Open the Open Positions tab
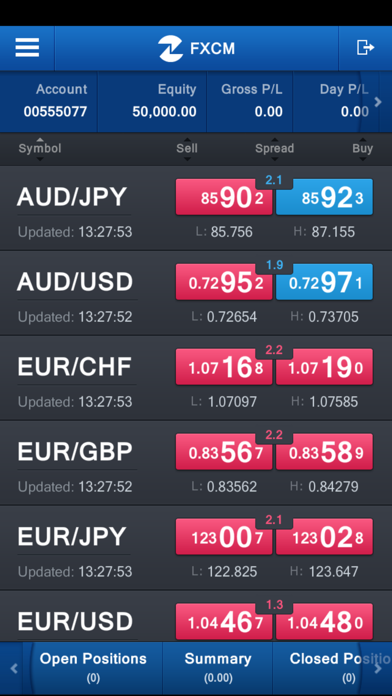The width and height of the screenshot is (392, 696). click(93, 668)
